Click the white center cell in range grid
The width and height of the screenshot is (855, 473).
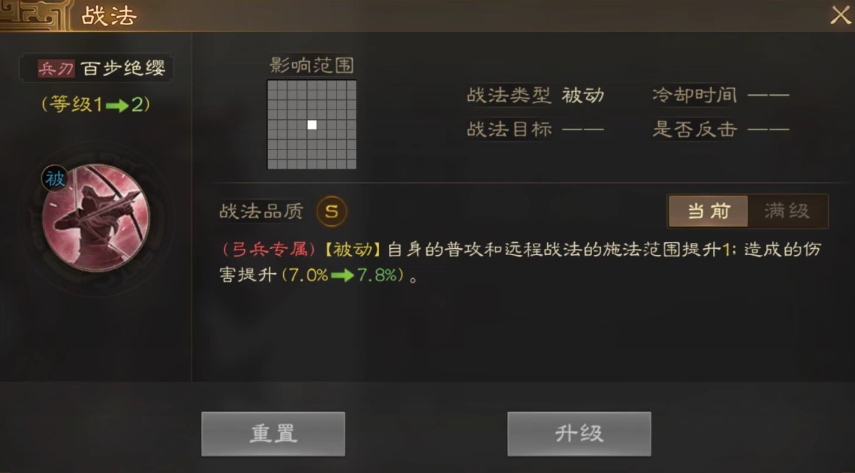312,125
